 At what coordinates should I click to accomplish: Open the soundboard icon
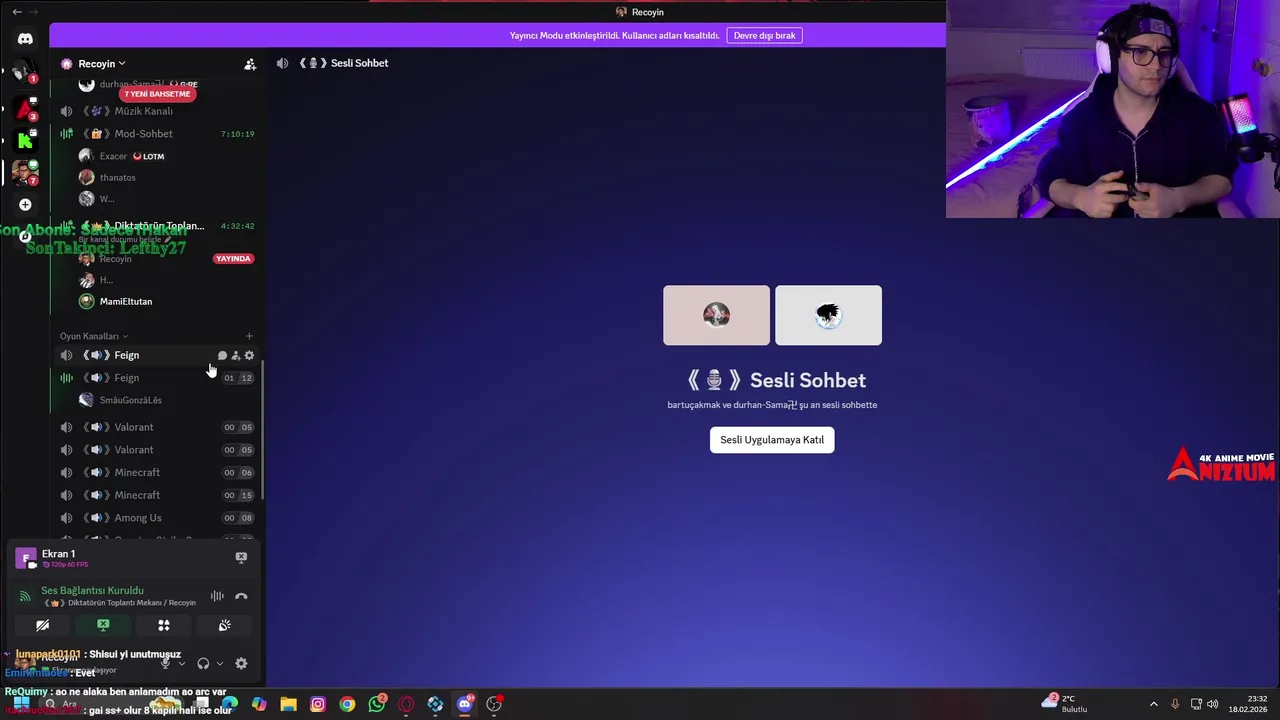tap(224, 625)
